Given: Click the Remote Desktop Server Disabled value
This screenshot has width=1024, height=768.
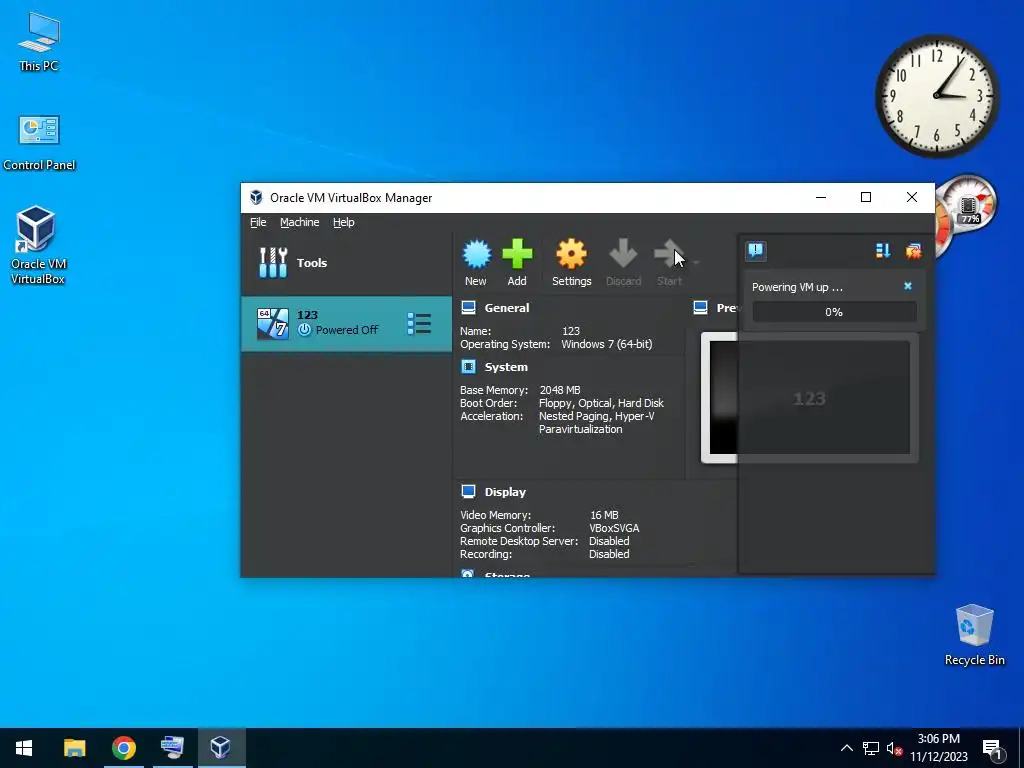Looking at the screenshot, I should click(609, 541).
